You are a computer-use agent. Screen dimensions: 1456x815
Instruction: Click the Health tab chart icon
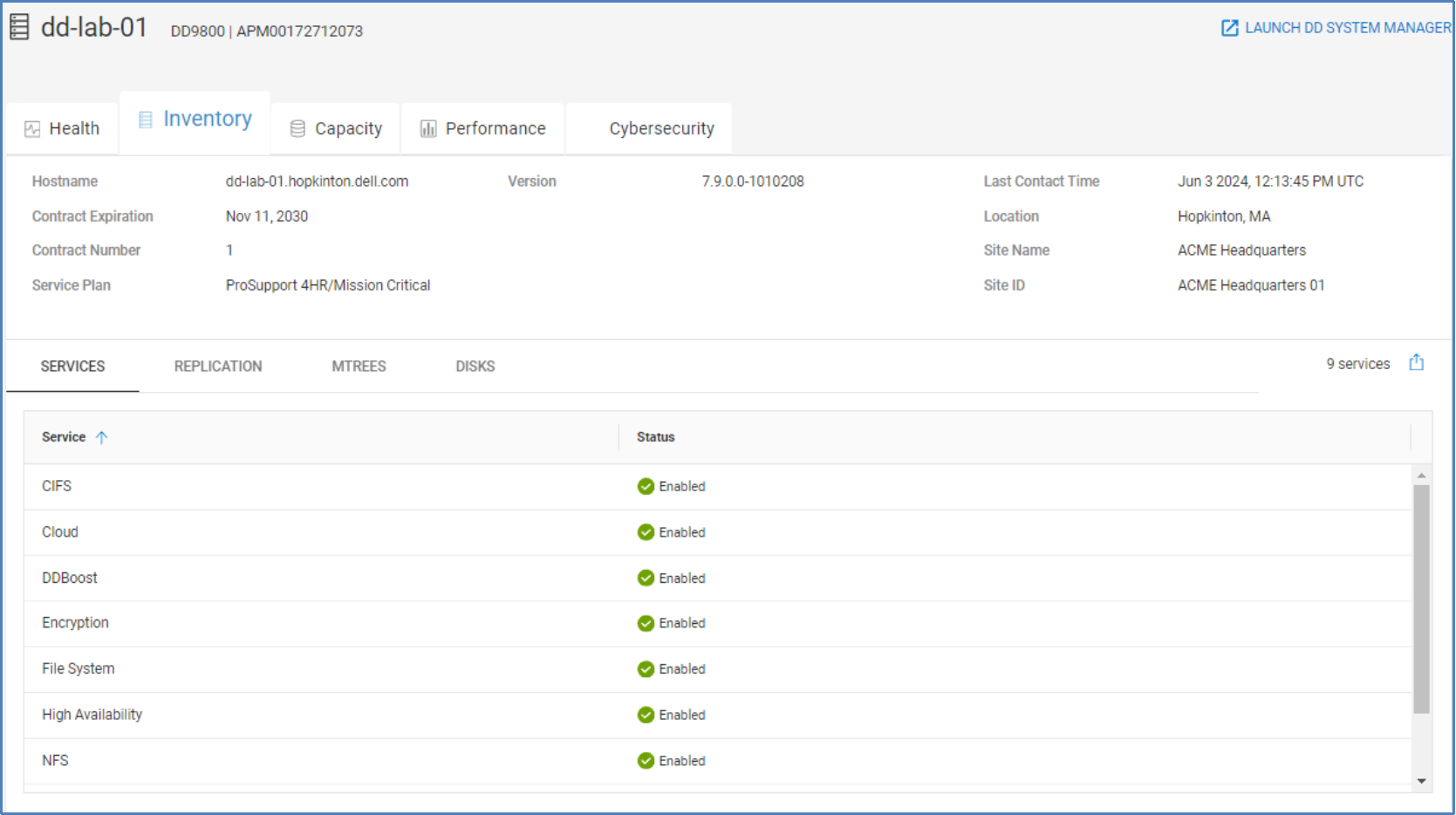click(32, 129)
